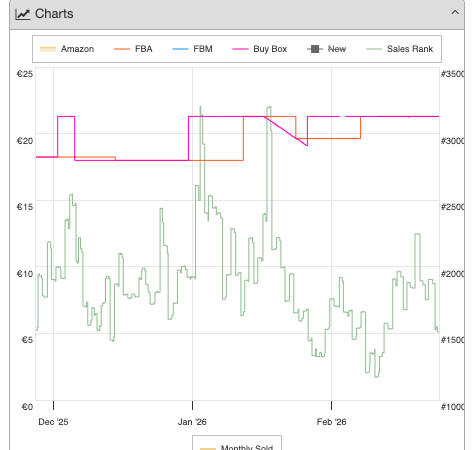
Task: Collapse the Charts panel with the chevron
Action: (x=455, y=13)
